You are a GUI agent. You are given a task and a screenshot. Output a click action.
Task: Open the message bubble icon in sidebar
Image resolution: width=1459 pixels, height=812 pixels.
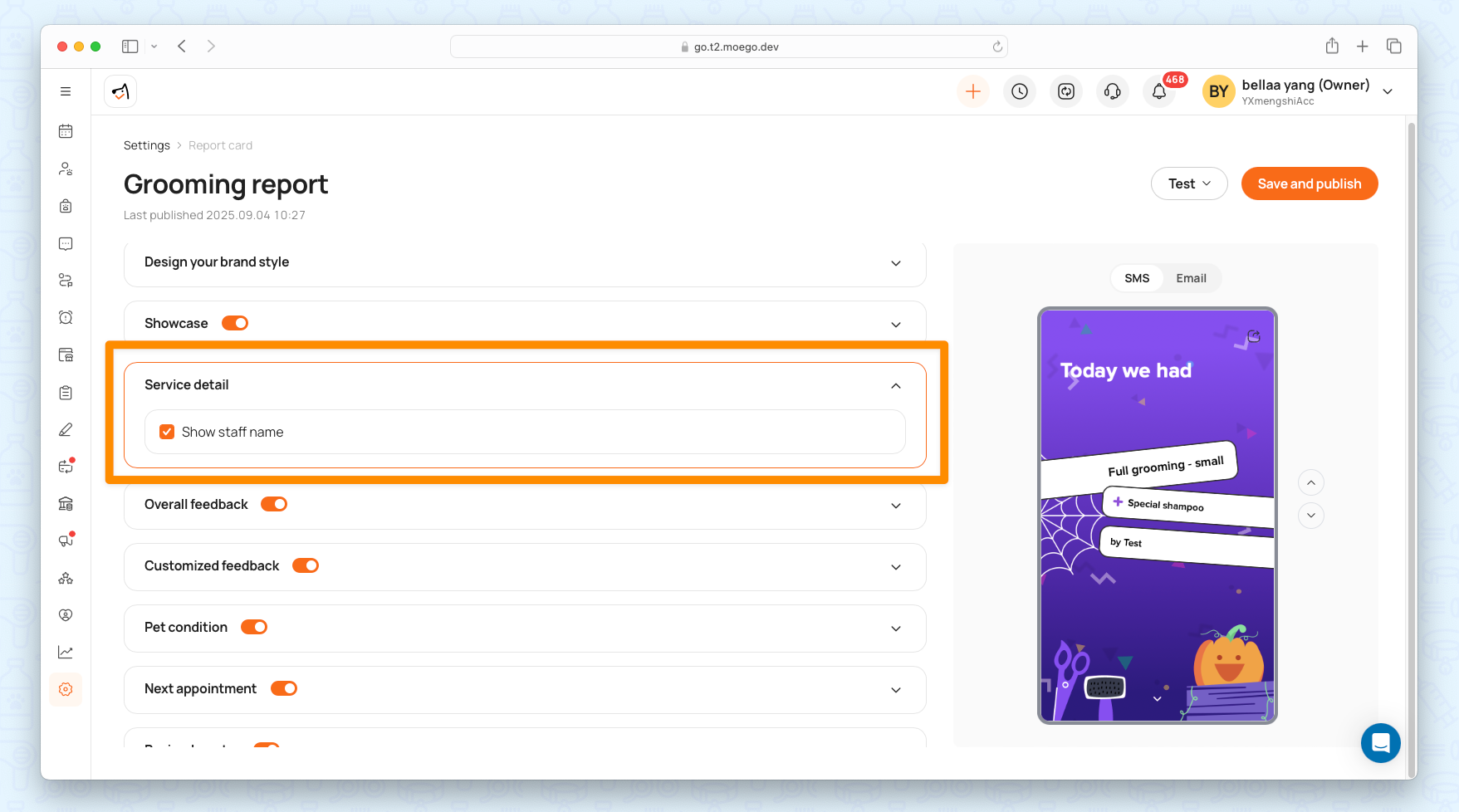tap(66, 243)
